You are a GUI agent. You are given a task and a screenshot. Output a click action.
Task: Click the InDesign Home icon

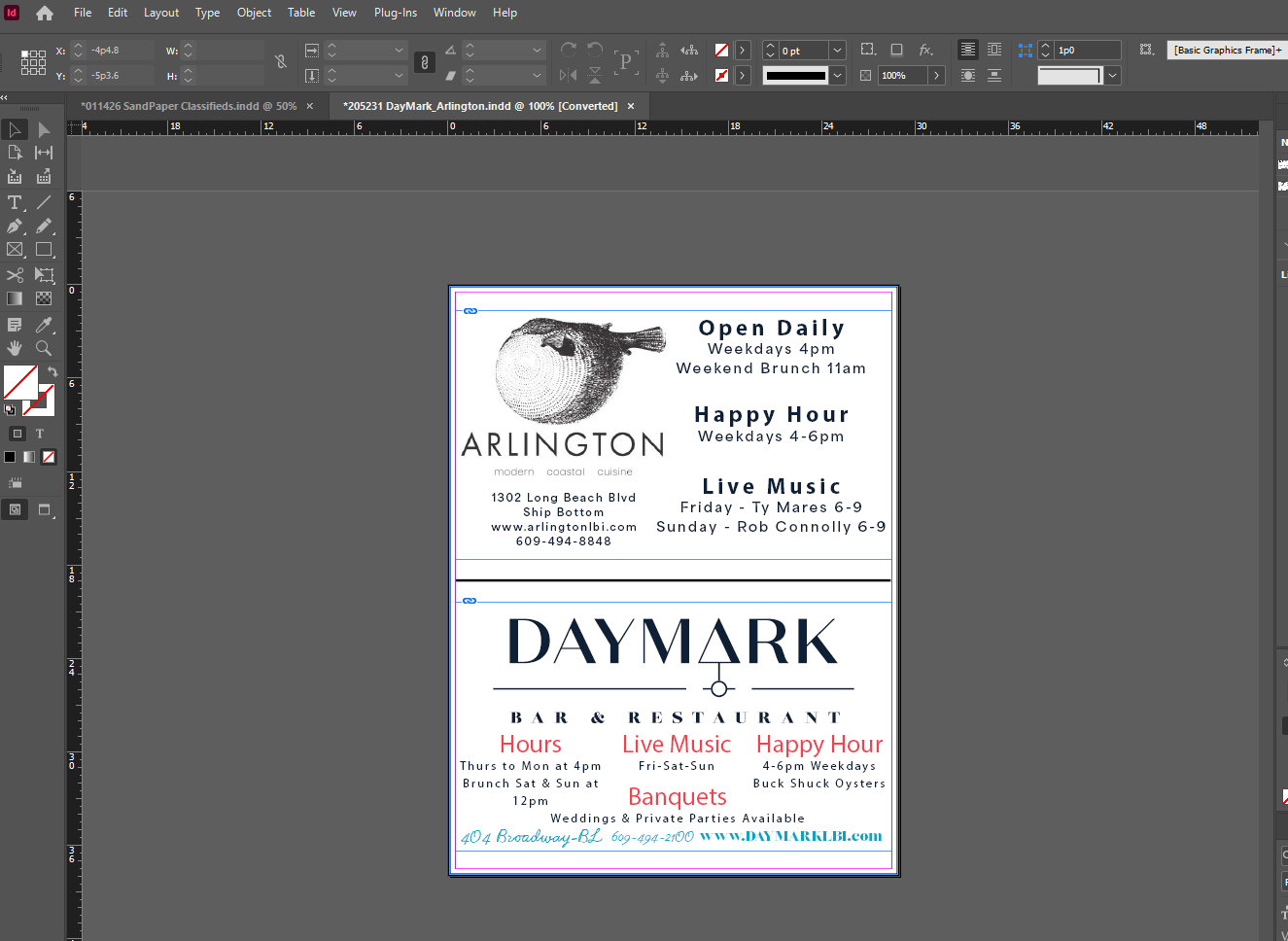[45, 13]
